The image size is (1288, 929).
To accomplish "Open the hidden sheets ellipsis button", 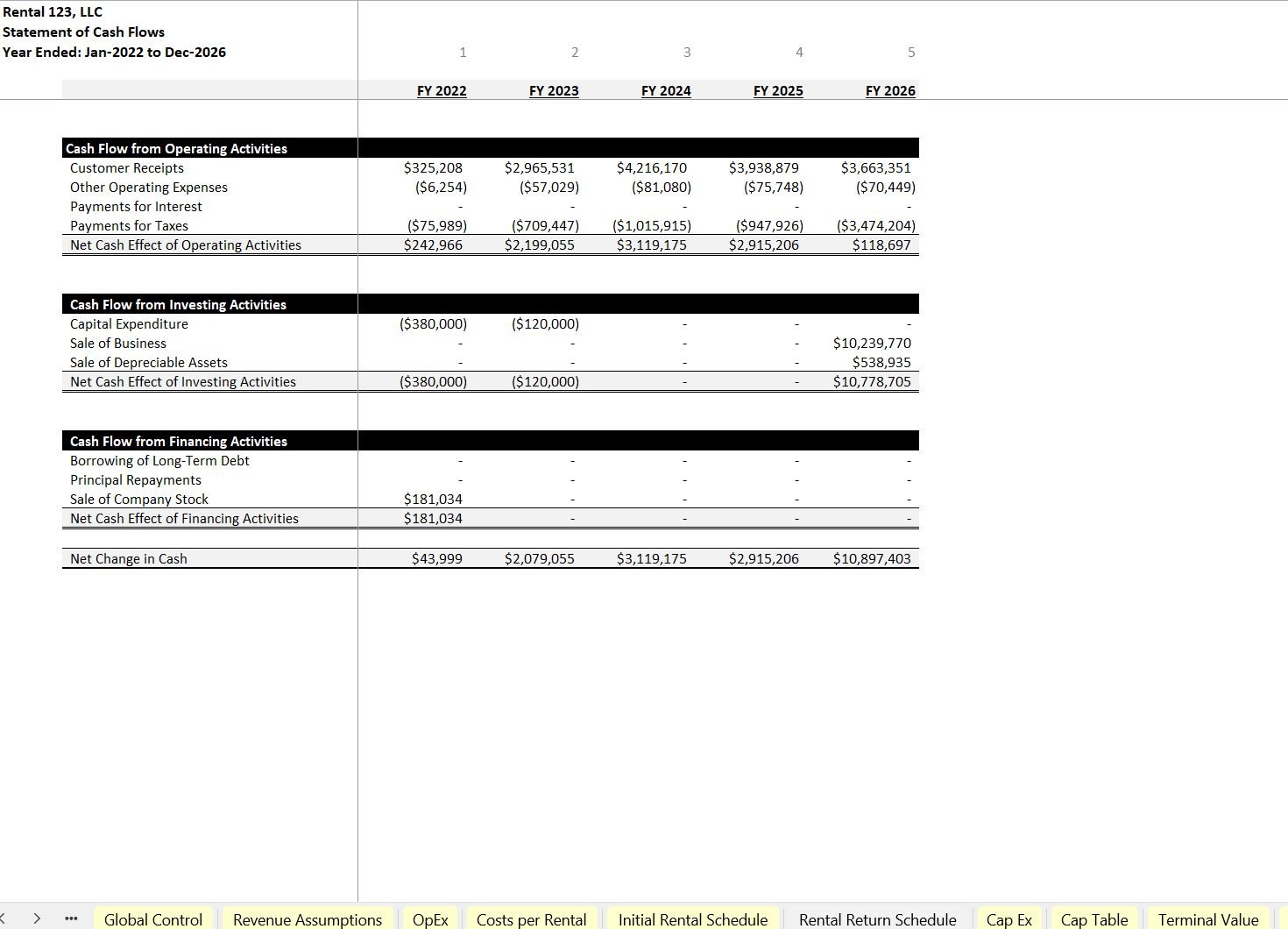I will coord(71,919).
